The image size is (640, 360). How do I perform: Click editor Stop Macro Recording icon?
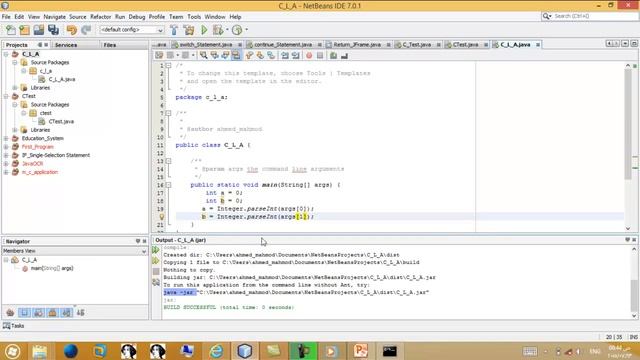click(x=320, y=56)
